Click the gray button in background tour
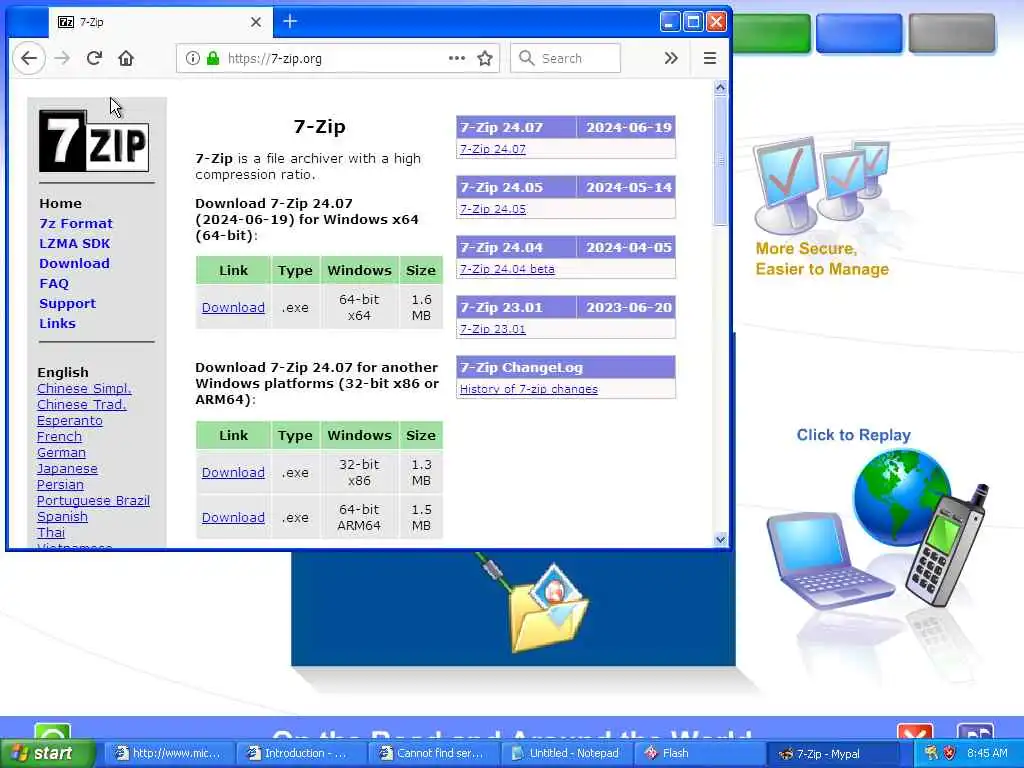Screen dimensions: 1024x768 point(952,33)
